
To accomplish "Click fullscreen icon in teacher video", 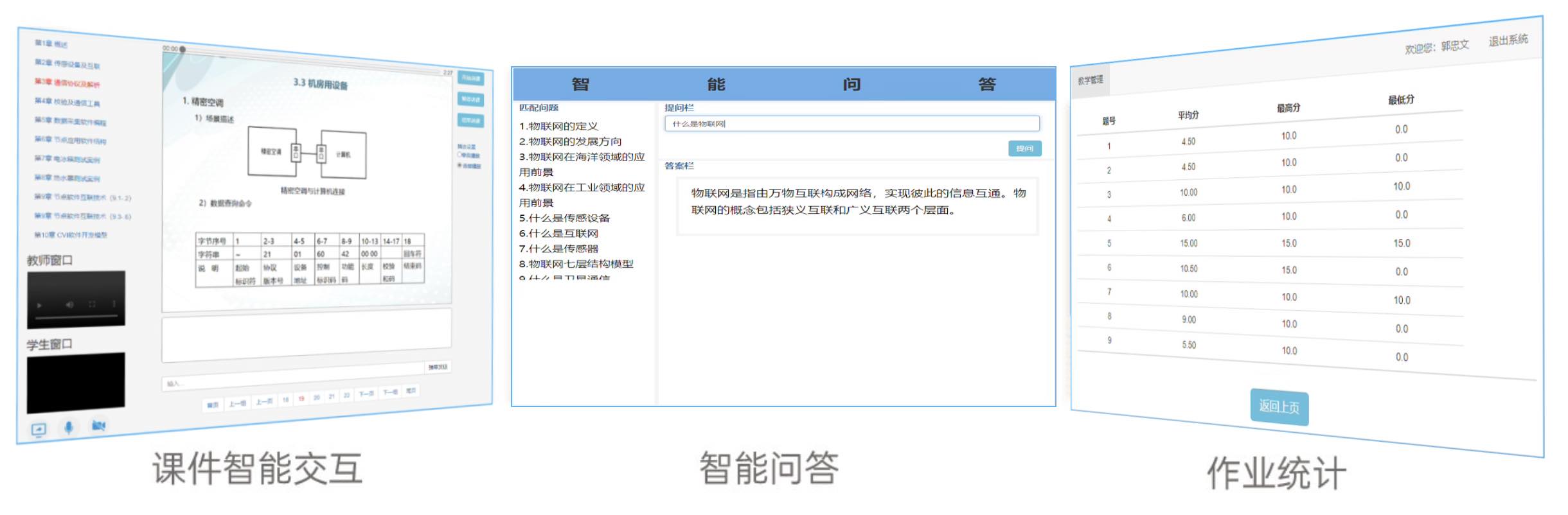I will coord(92,304).
